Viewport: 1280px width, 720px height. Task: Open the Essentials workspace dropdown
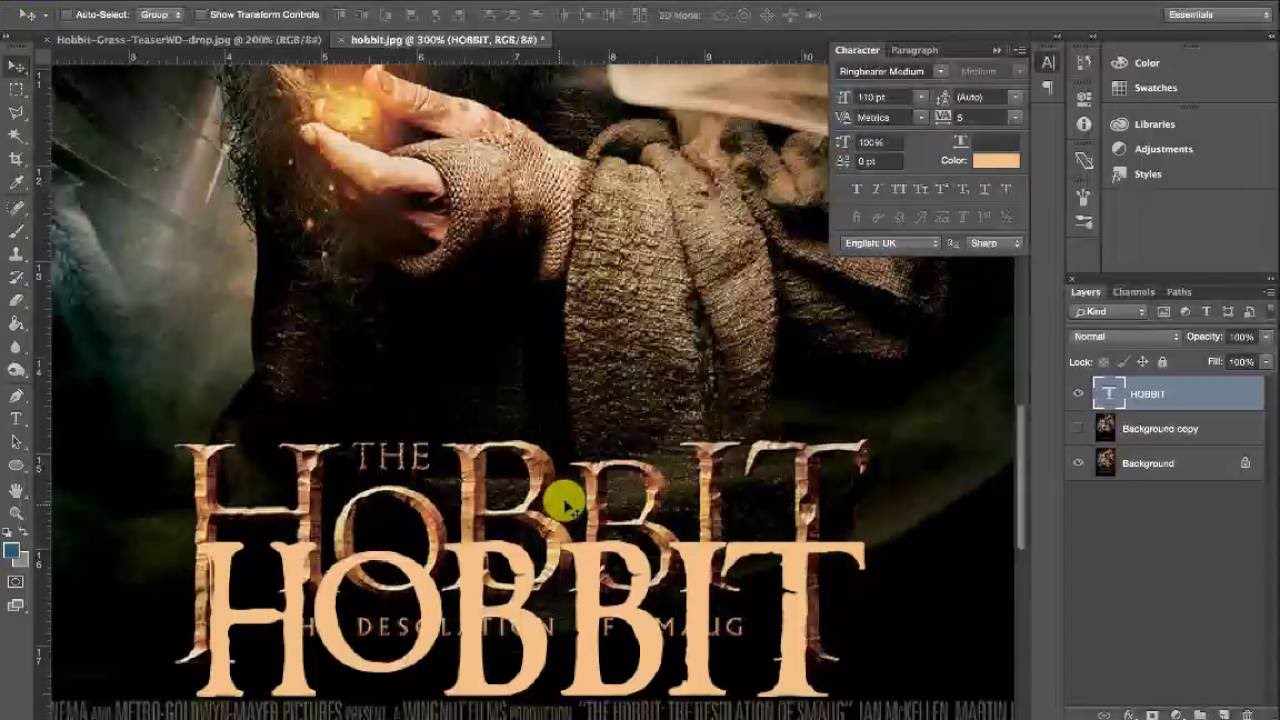pos(1218,15)
